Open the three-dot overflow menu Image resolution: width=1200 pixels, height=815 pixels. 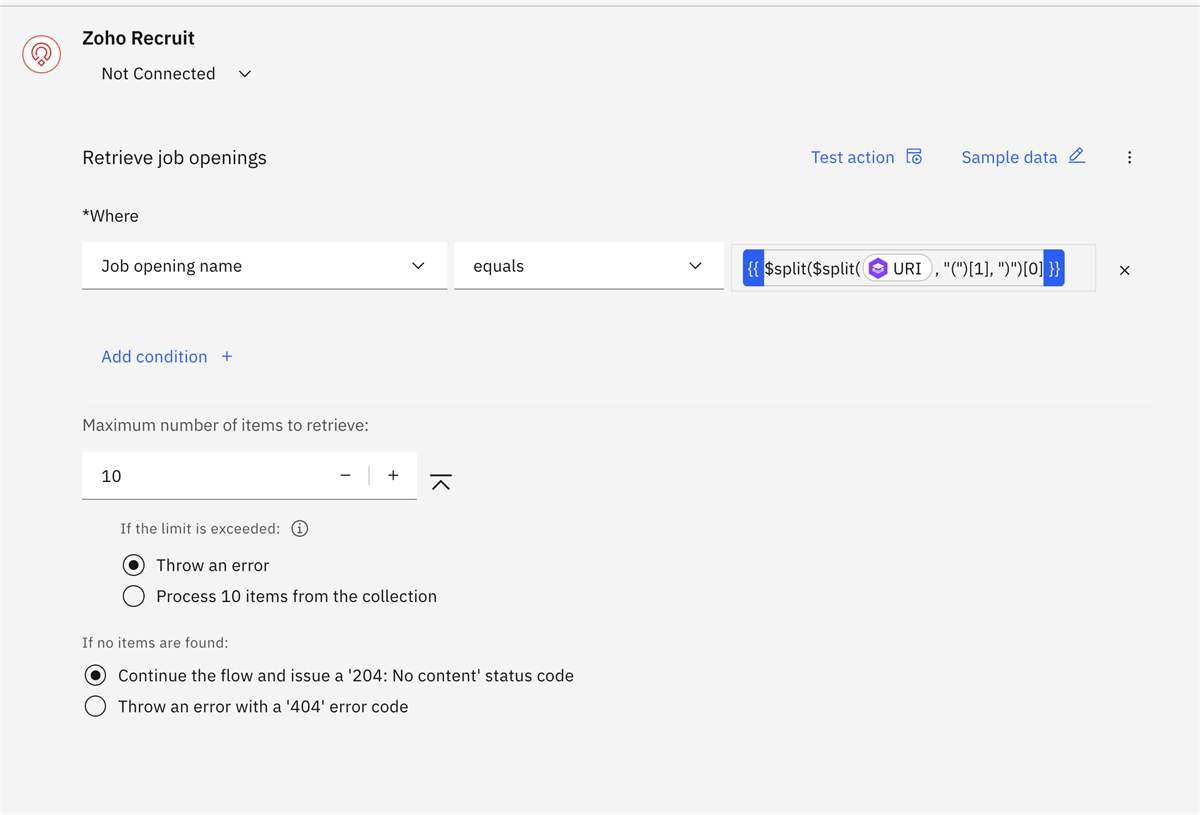click(1129, 157)
